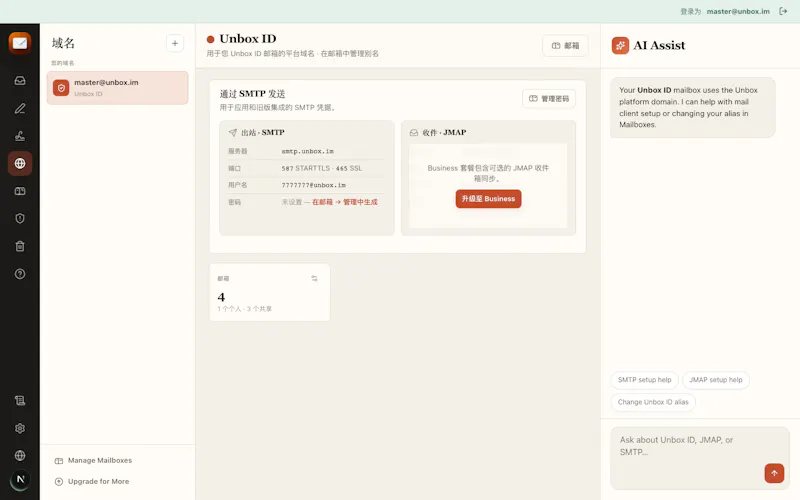Click the 管理密码 button
The height and width of the screenshot is (500, 800).
(549, 98)
